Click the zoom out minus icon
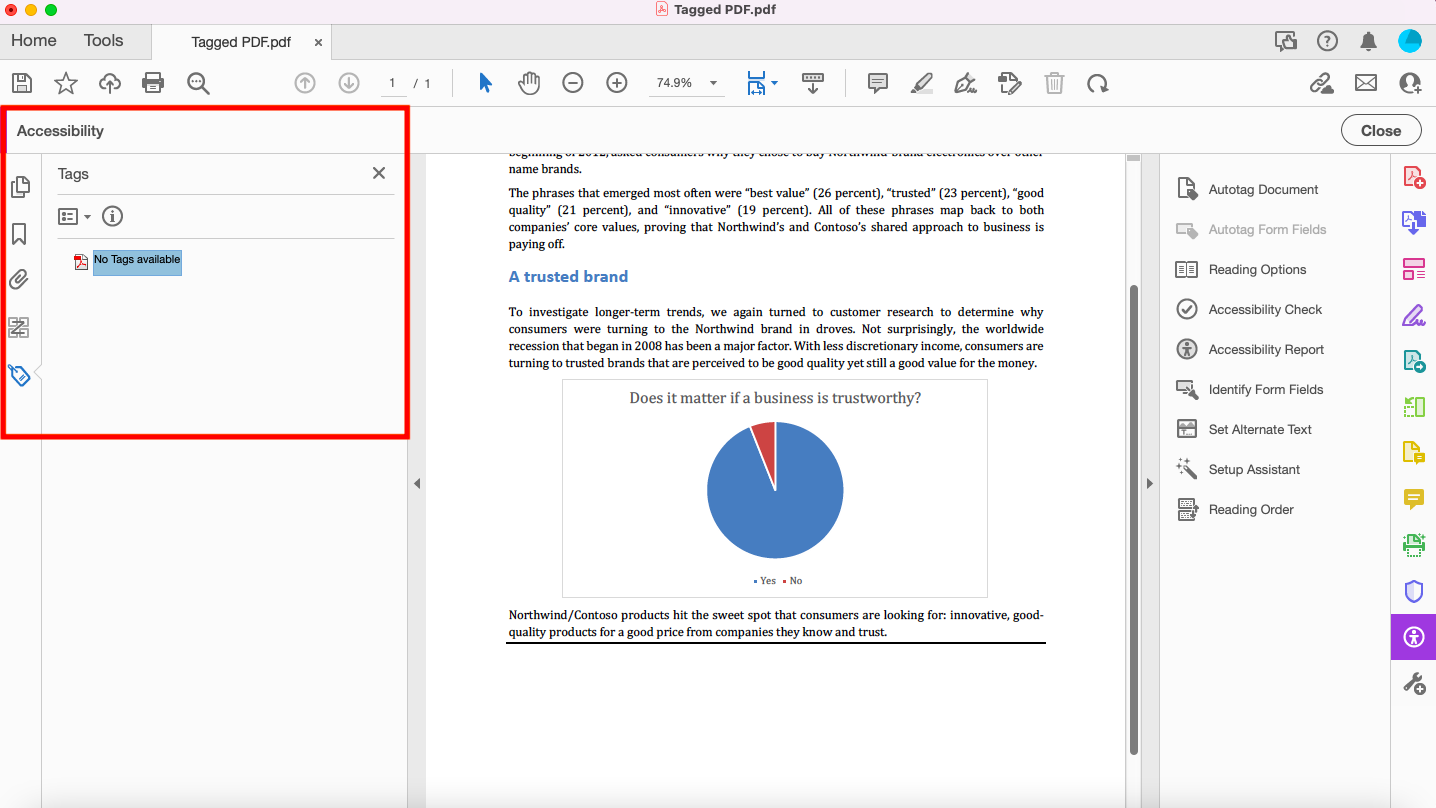This screenshot has width=1436, height=808. (573, 83)
